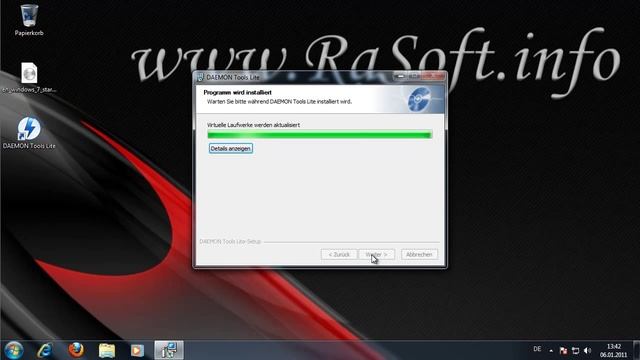Click 'Virtuelle Laufwerke werden aktualisiert' status text
The height and width of the screenshot is (360, 640).
253,125
